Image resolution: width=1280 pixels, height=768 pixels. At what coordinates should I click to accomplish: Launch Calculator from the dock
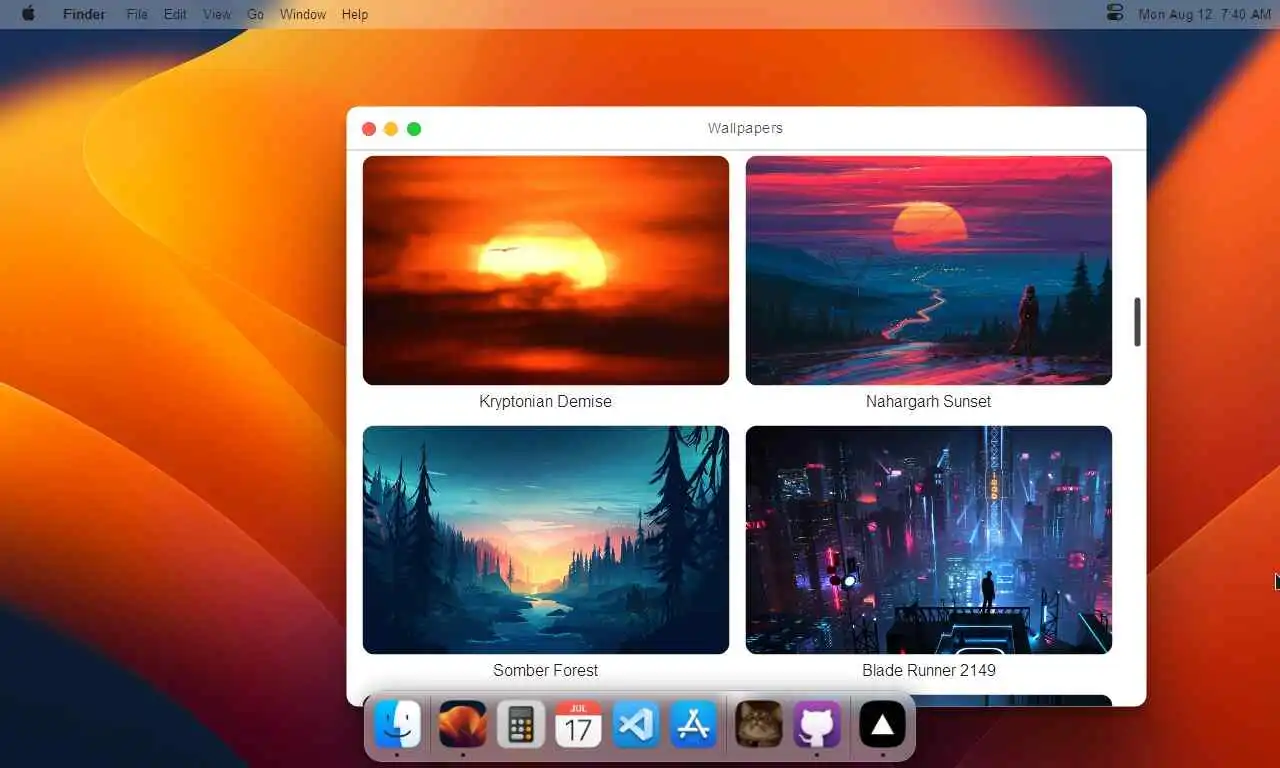click(520, 724)
